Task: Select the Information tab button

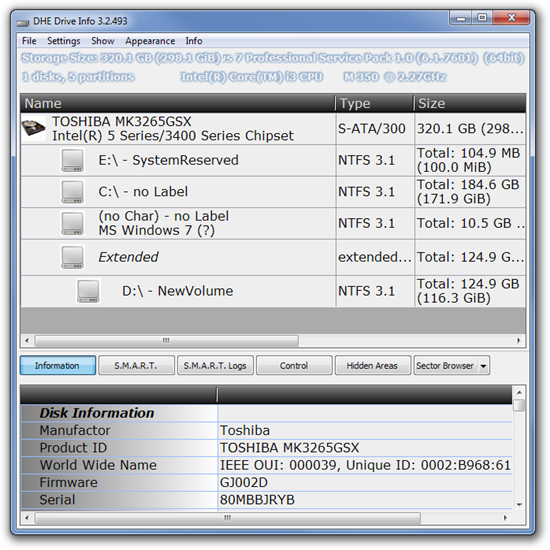Action: click(58, 365)
